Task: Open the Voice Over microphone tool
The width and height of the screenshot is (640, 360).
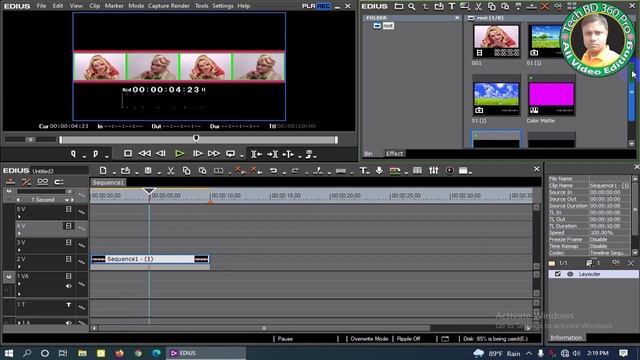Action: [379, 171]
